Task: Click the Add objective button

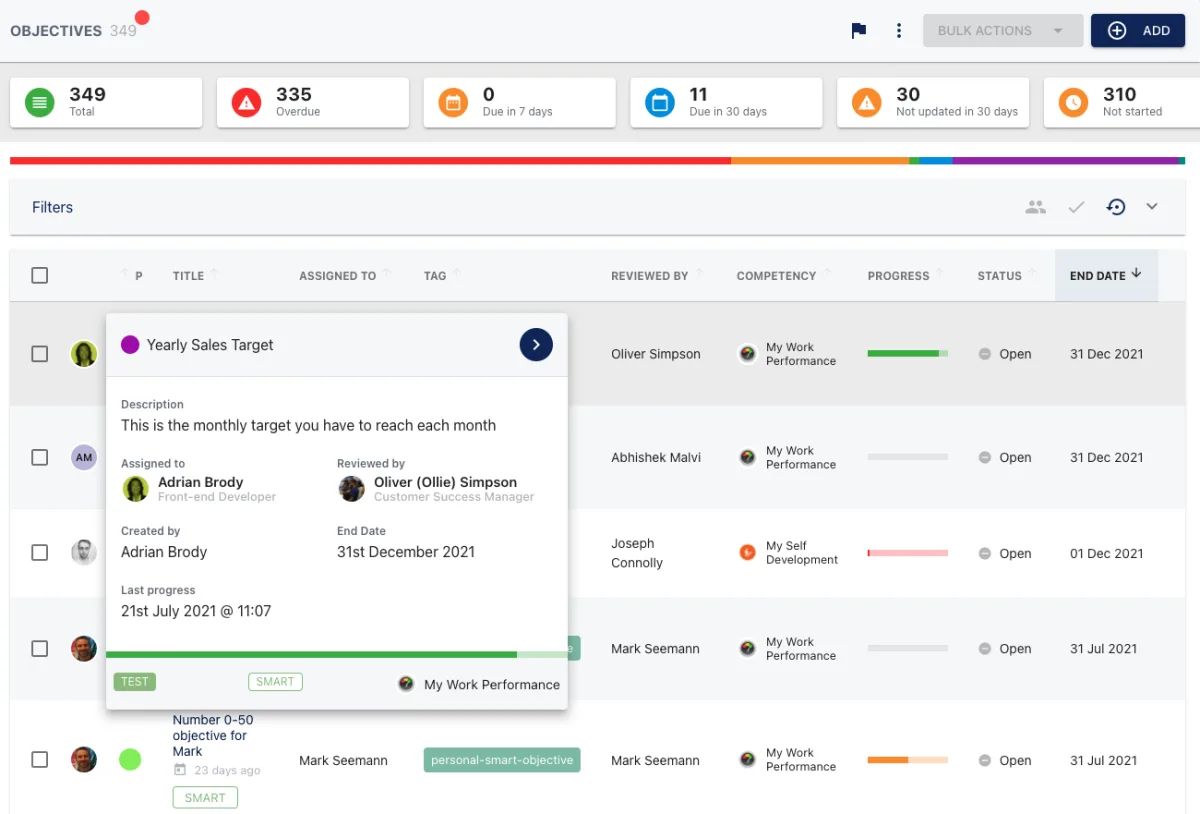Action: (x=1138, y=31)
